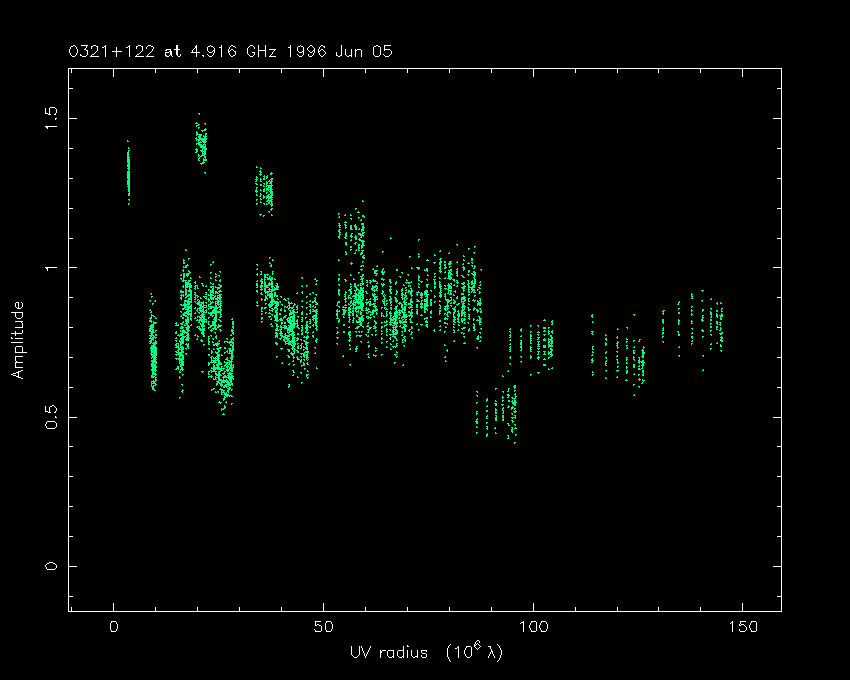The image size is (850, 680).
Task: Click the 'Amplitude' y-axis label
Action: 18,342
